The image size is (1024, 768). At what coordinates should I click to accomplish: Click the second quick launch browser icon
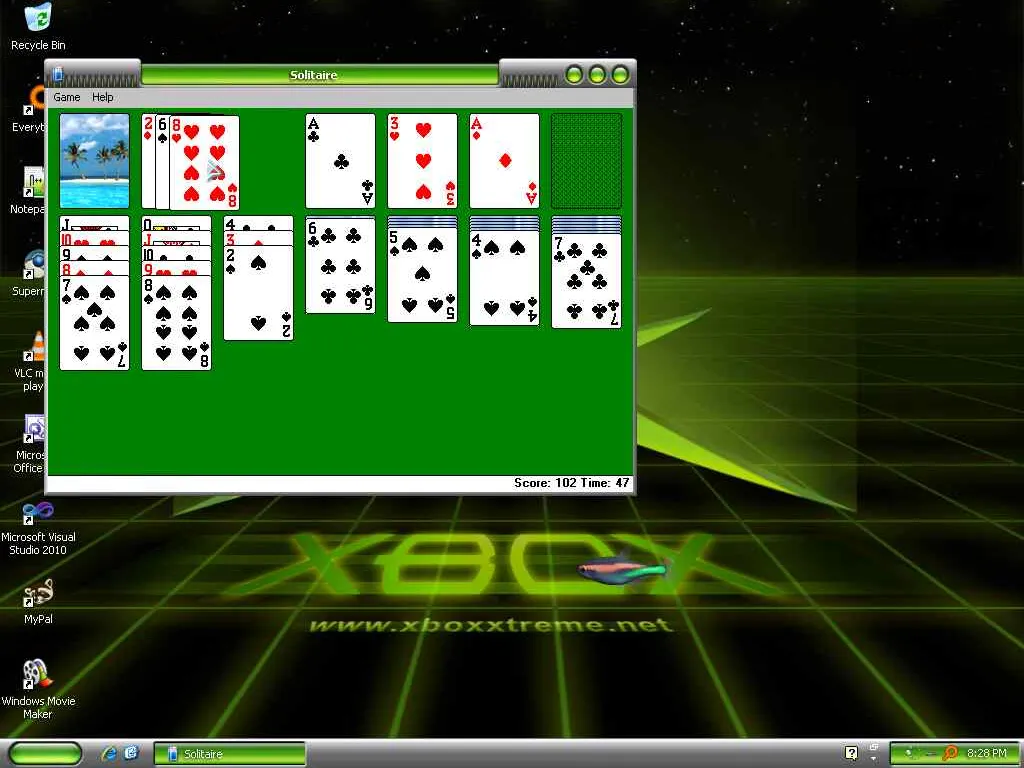132,753
